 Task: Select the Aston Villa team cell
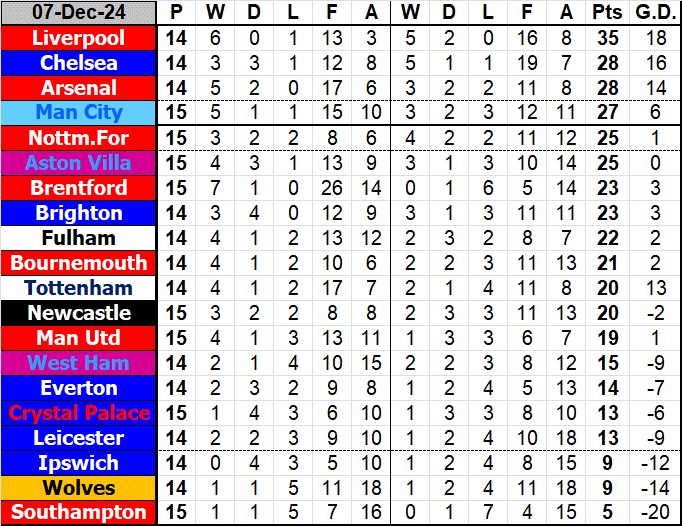(x=79, y=163)
